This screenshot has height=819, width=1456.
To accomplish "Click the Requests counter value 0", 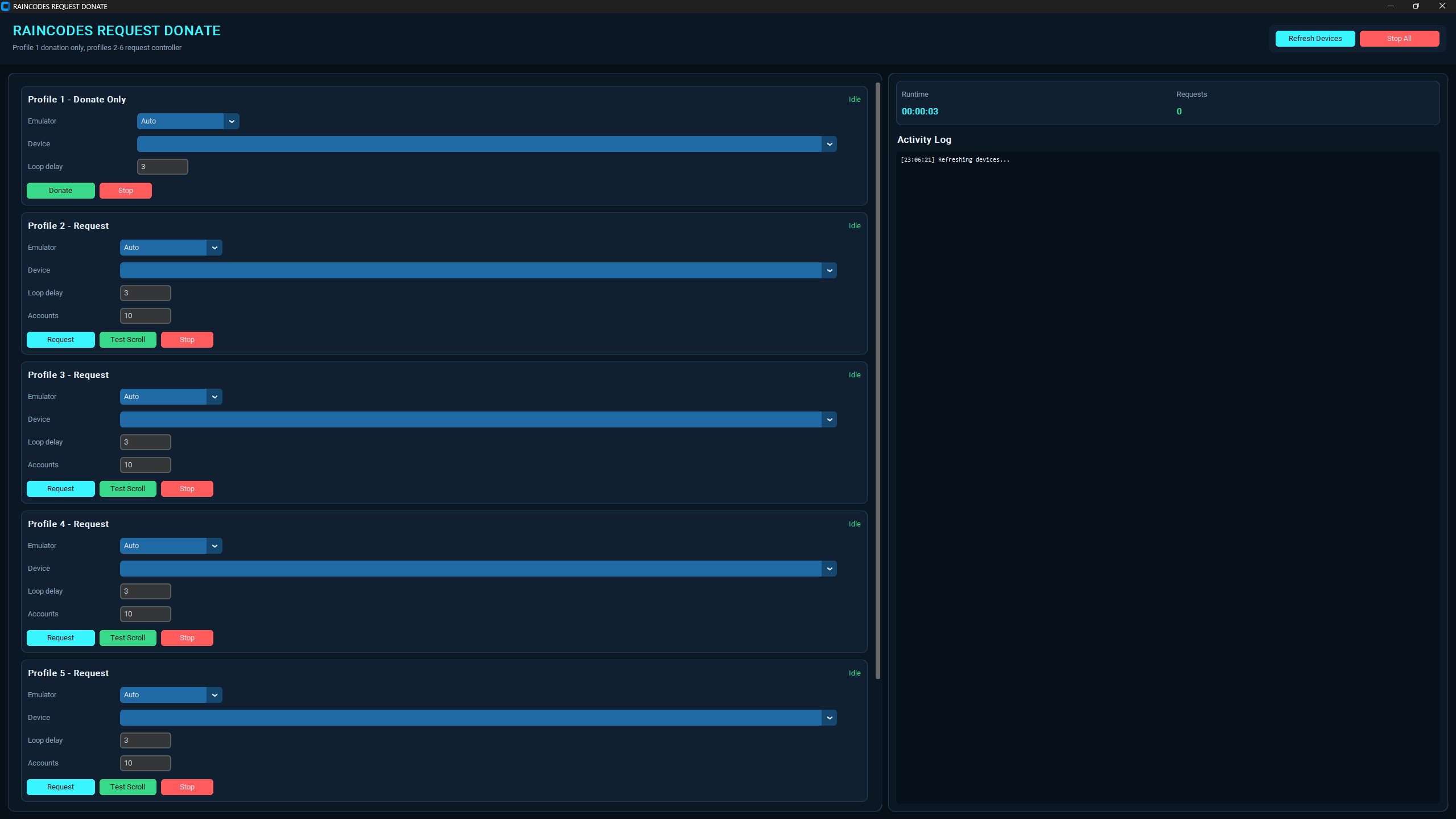I will click(1179, 112).
